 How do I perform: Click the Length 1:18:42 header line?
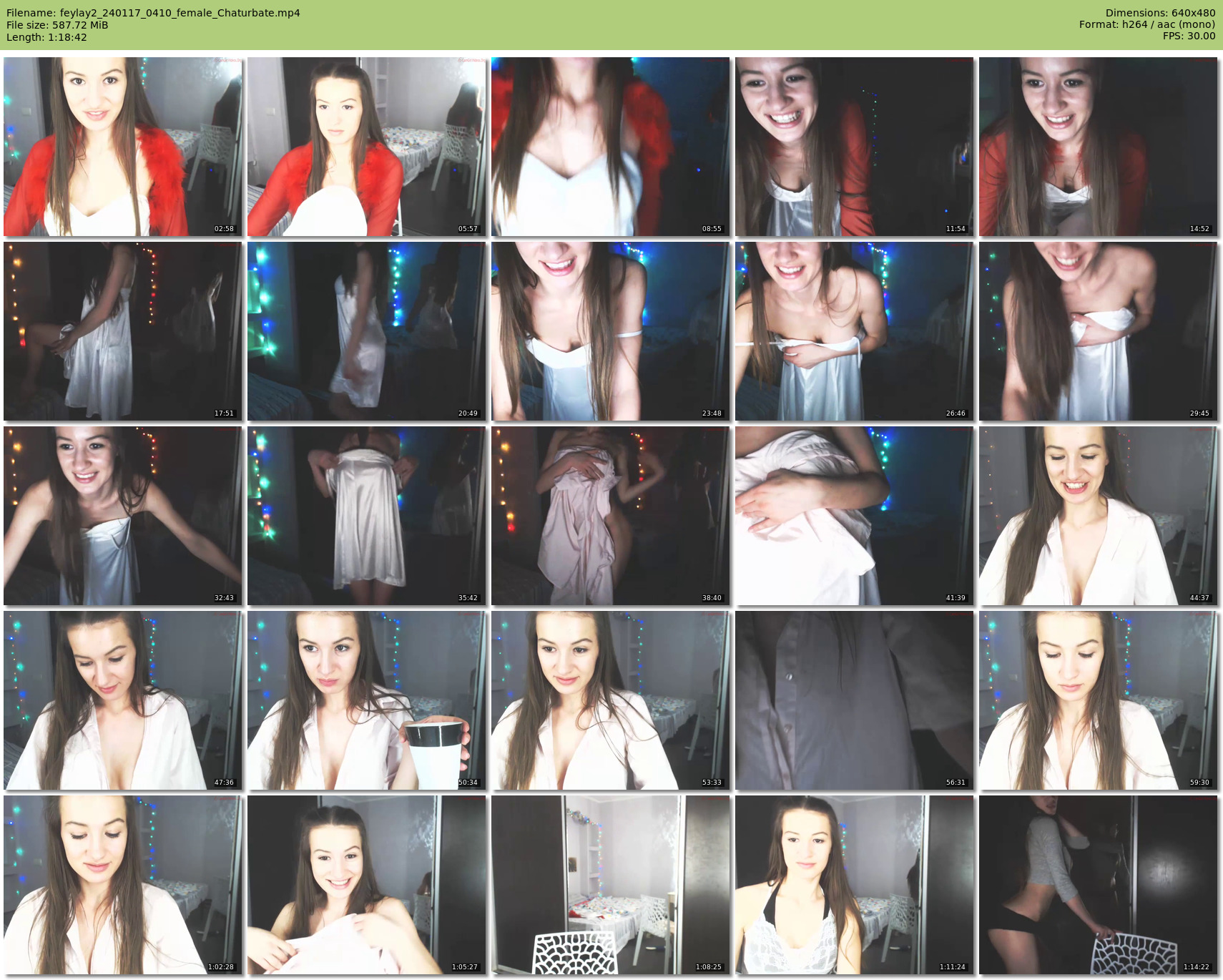[x=46, y=37]
